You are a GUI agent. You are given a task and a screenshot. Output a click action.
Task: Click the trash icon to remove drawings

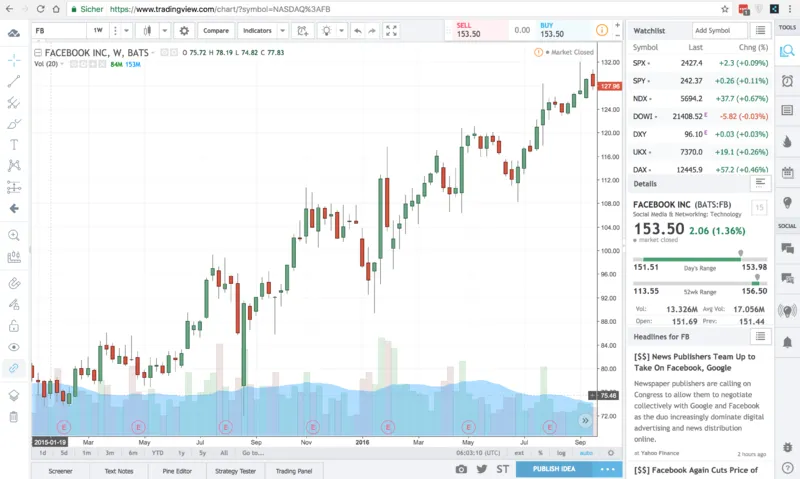[14, 417]
